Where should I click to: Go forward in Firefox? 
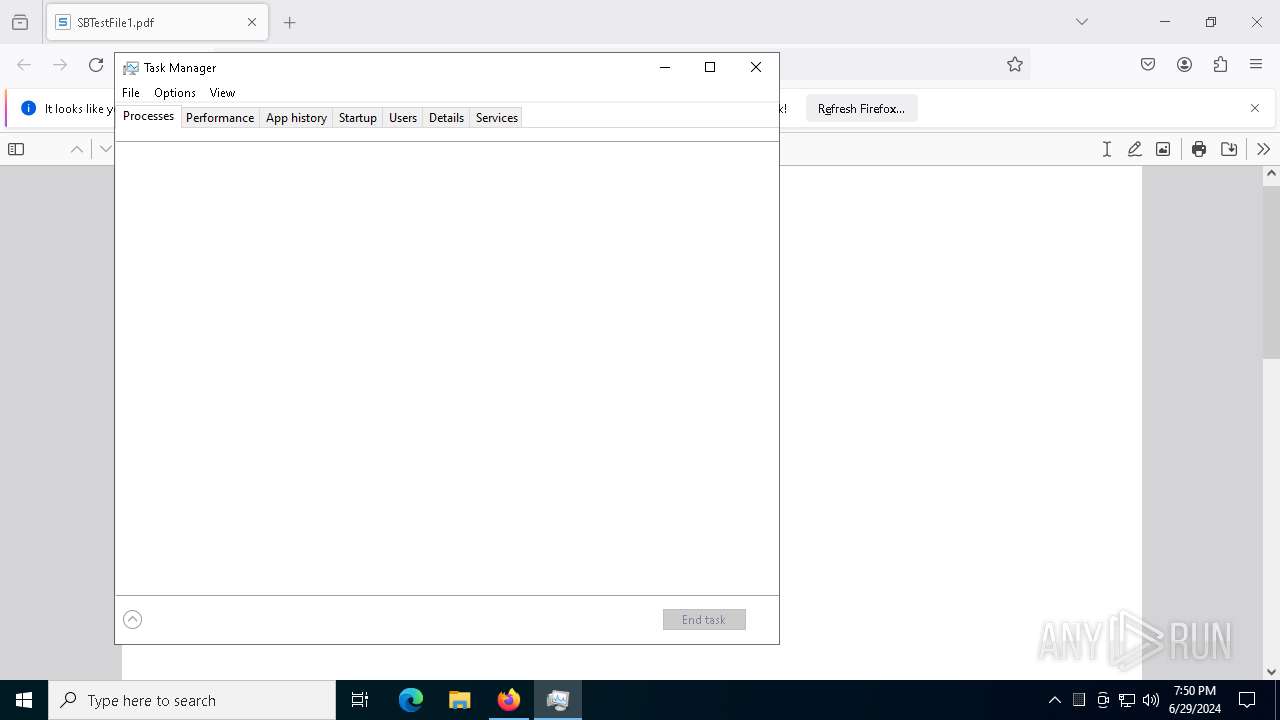[60, 65]
